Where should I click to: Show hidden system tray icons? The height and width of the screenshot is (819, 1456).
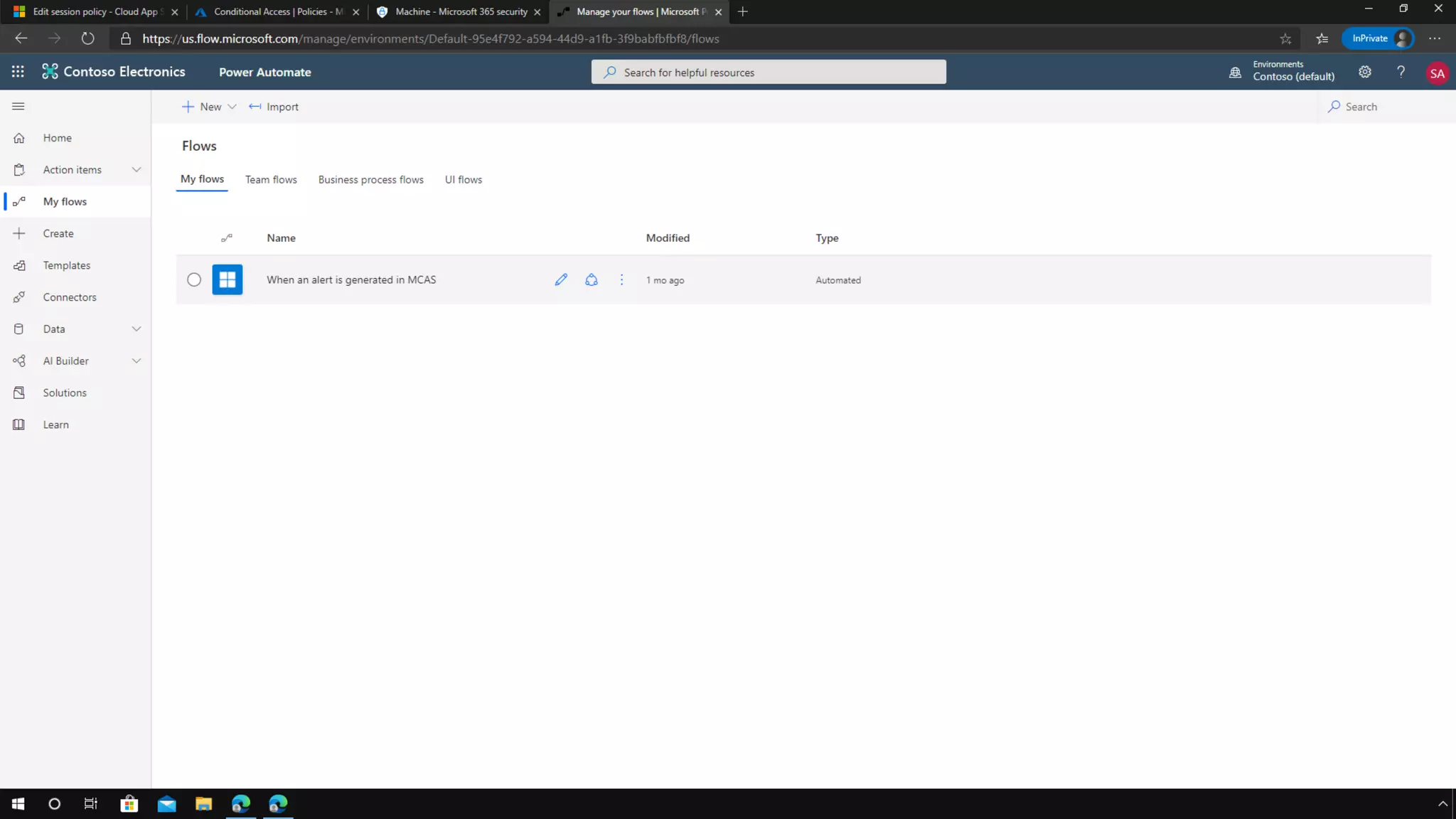1442,804
